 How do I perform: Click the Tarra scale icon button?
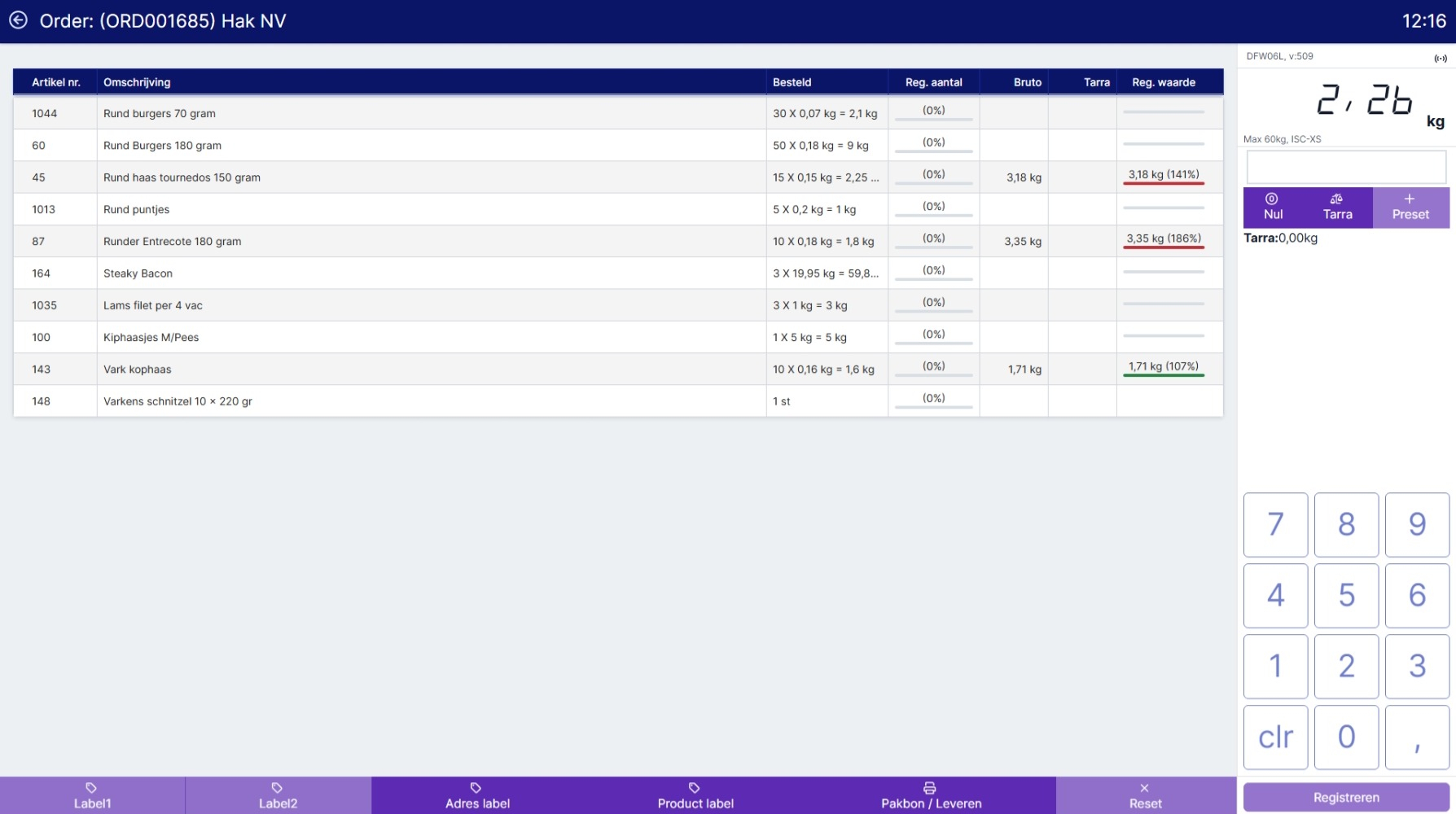point(1337,207)
